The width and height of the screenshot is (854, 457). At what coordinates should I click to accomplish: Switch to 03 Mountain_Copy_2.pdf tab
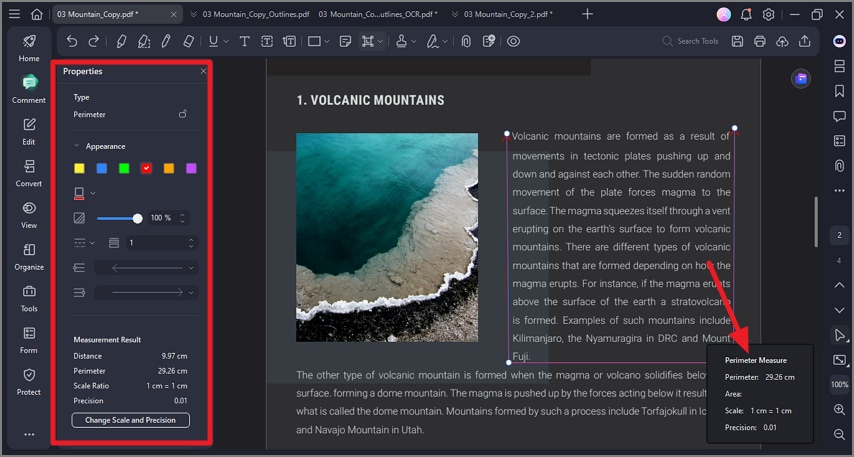pos(508,14)
